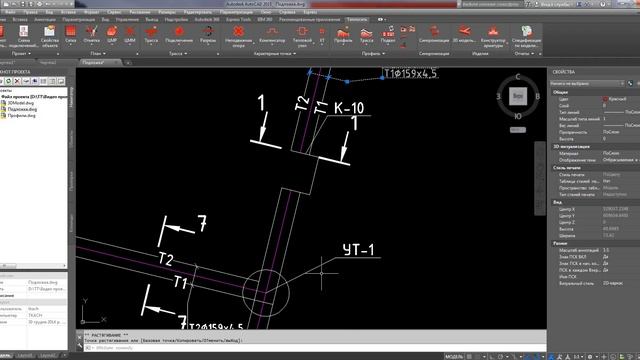Click the help icon in title bar
This screenshot has width=640, height=360.
[603, 4]
